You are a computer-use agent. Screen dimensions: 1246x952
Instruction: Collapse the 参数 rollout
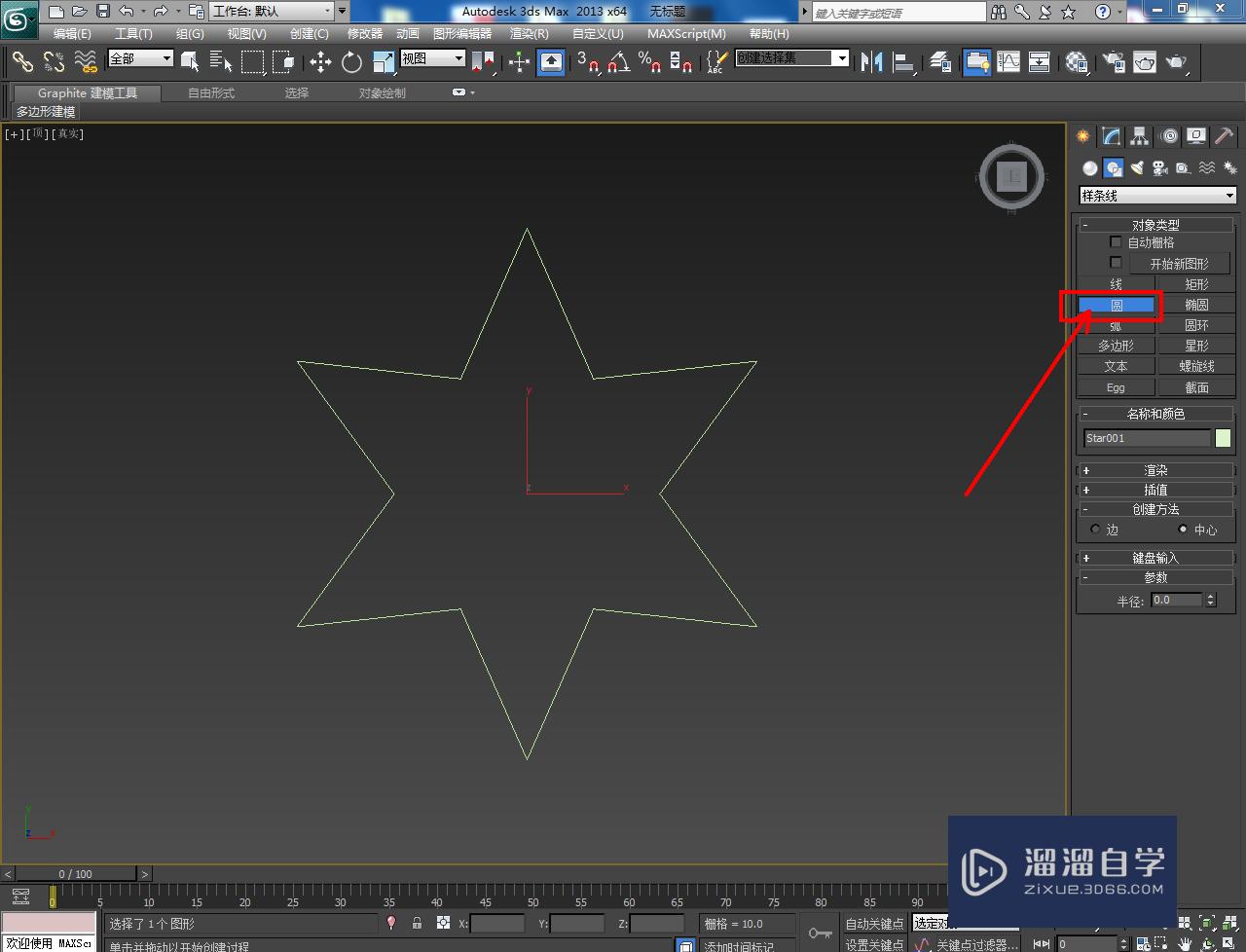[1155, 577]
